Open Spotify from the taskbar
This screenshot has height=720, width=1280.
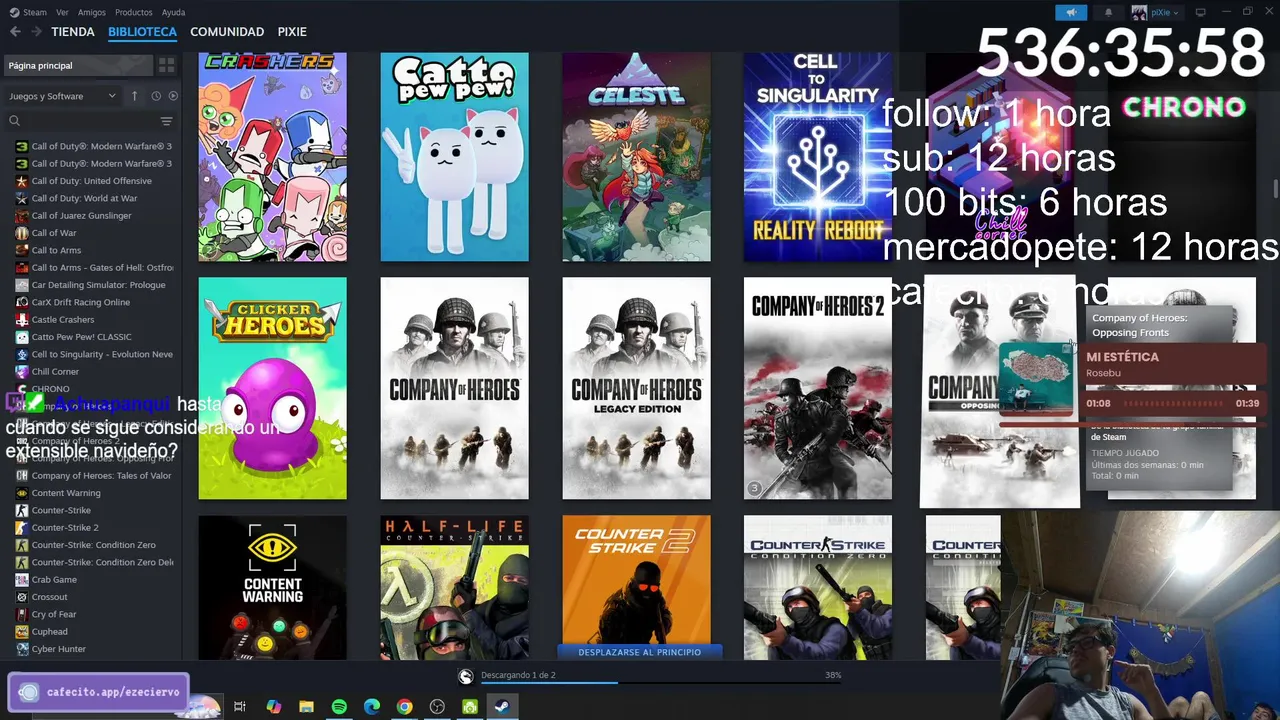click(x=339, y=707)
